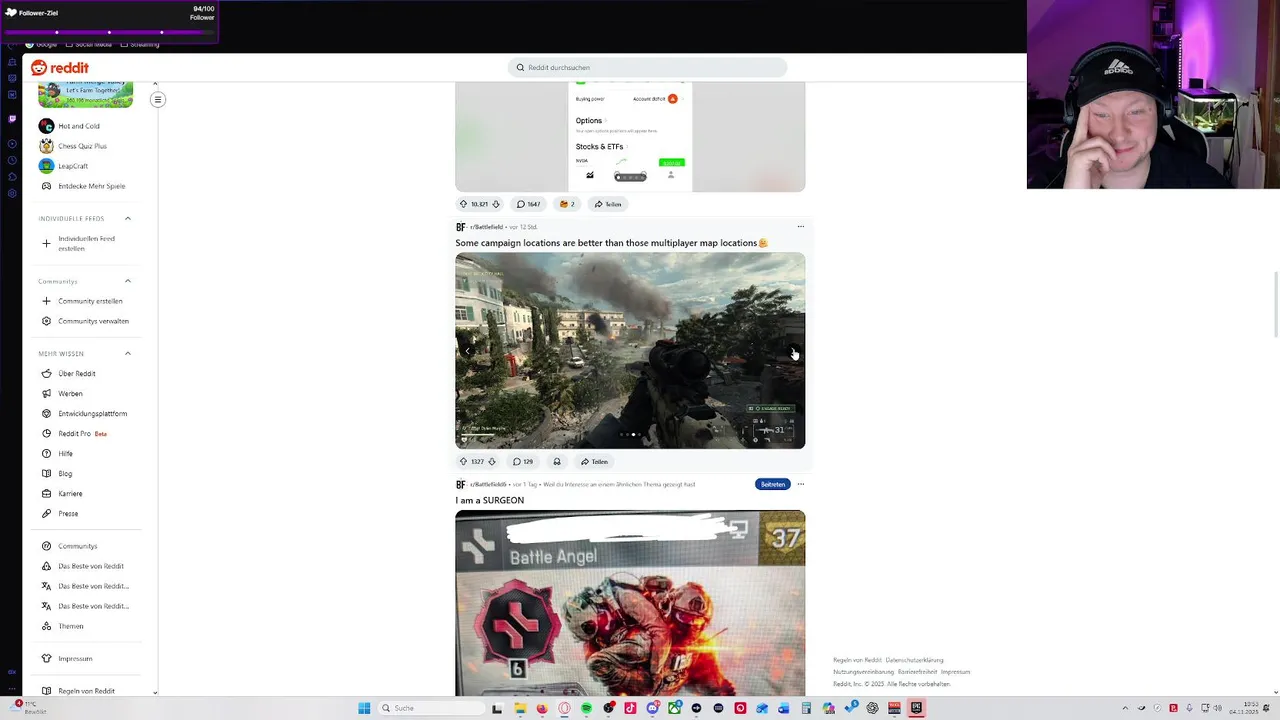Open the 'Blog' link
Viewport: 1280px width, 720px height.
pos(65,473)
